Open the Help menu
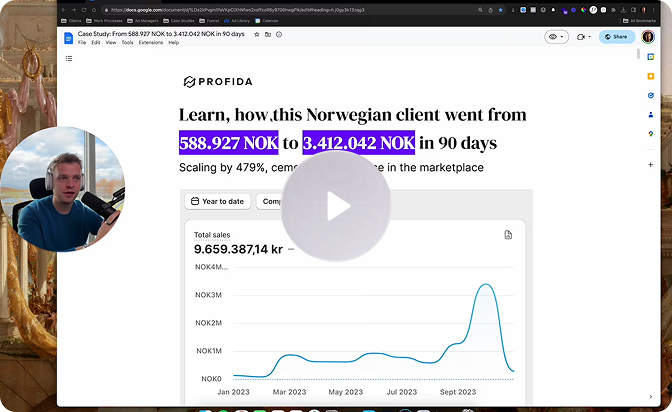Image resolution: width=672 pixels, height=412 pixels. click(174, 42)
